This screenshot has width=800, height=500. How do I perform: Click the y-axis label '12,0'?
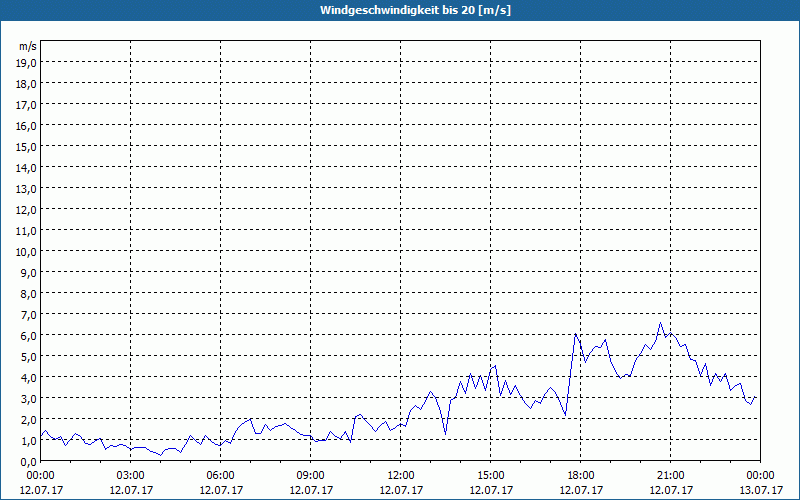point(28,210)
